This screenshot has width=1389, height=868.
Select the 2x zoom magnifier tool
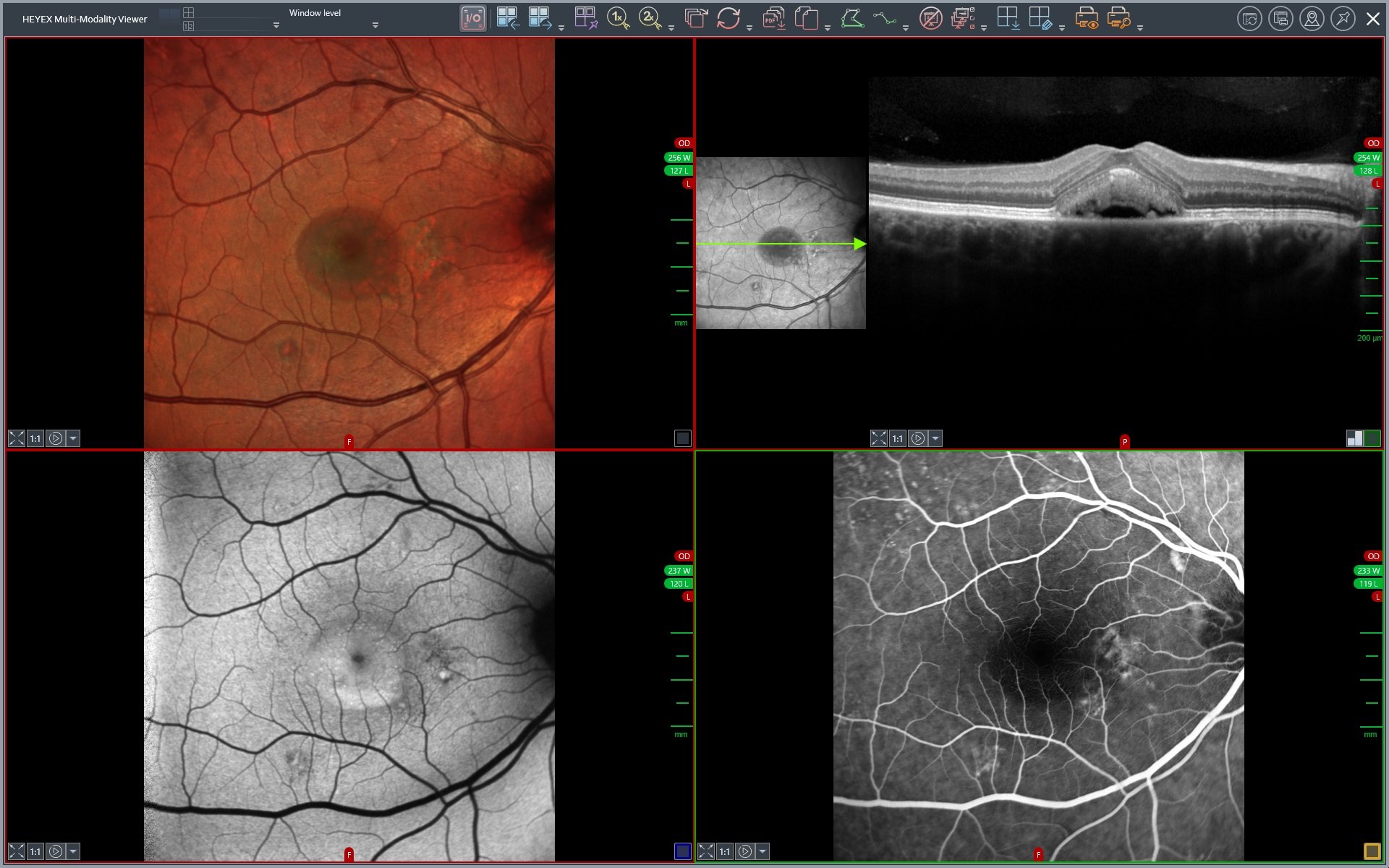pyautogui.click(x=650, y=19)
